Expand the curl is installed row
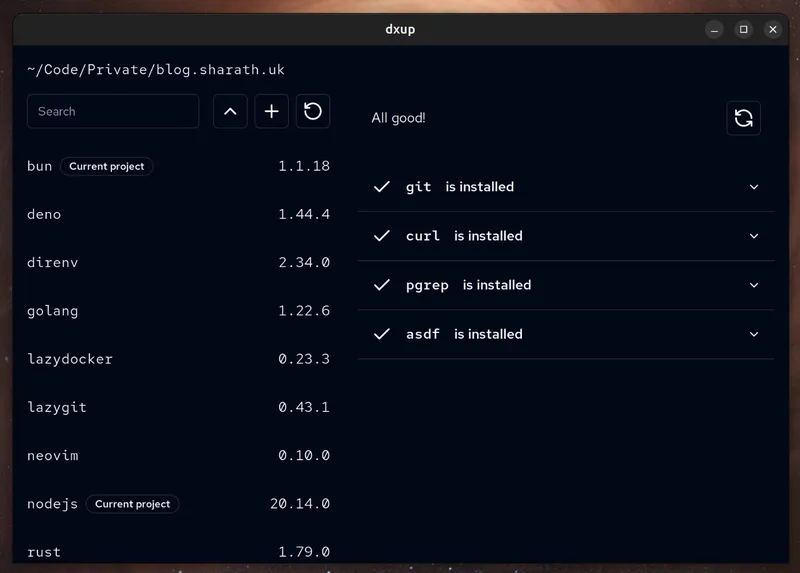Screen dimensions: 800x573 [x=566, y=236]
